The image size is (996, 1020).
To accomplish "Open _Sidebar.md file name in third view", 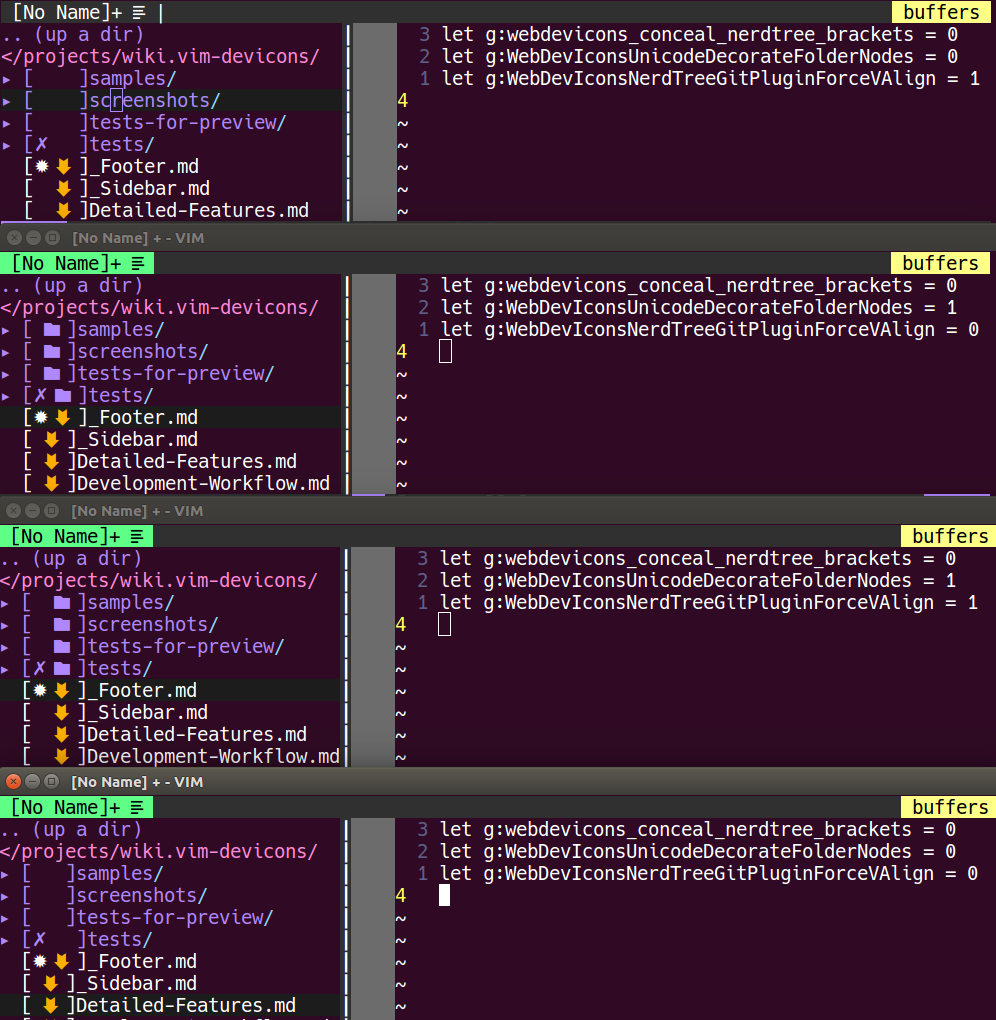I will (148, 712).
